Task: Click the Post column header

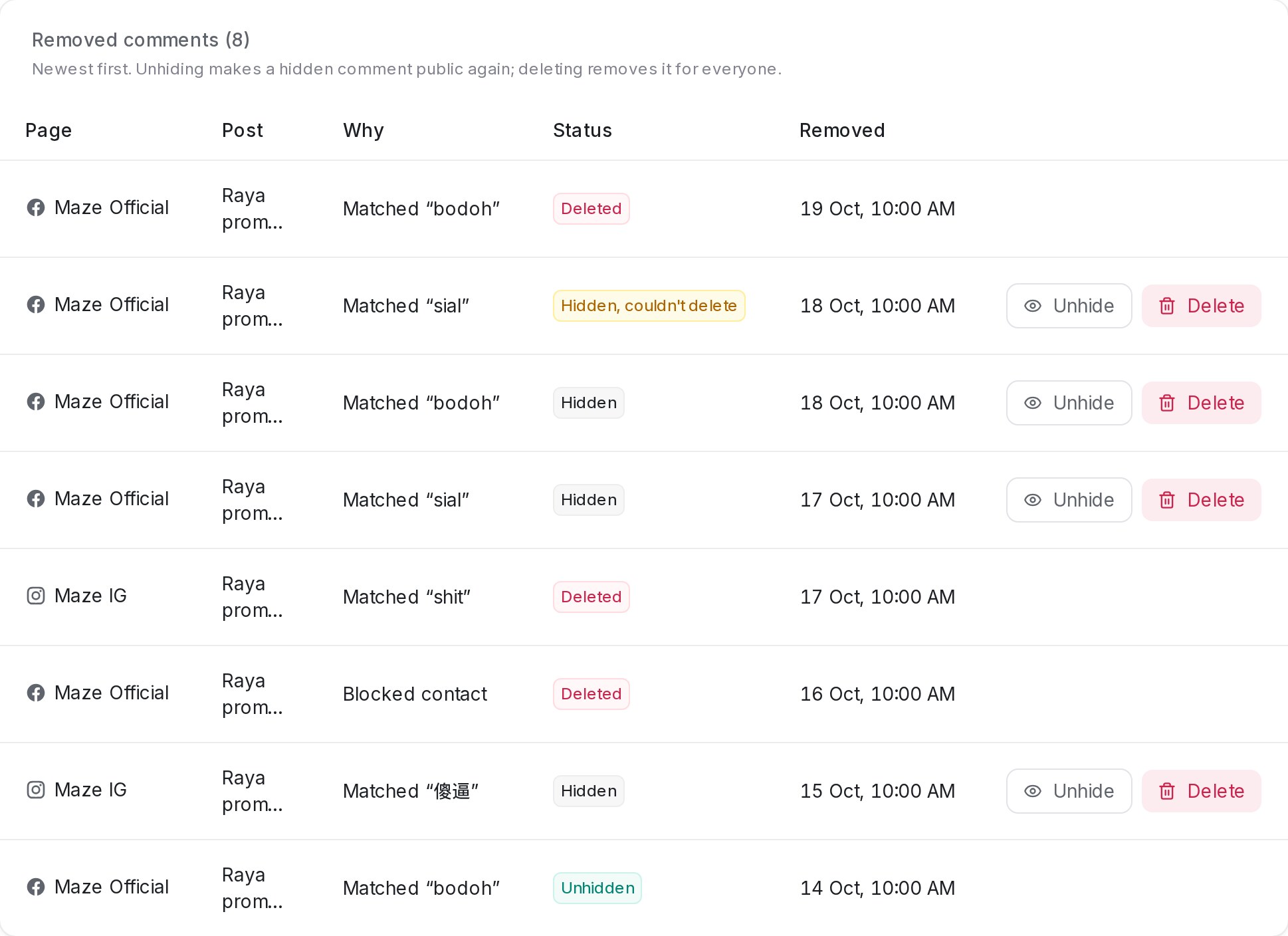Action: click(243, 130)
